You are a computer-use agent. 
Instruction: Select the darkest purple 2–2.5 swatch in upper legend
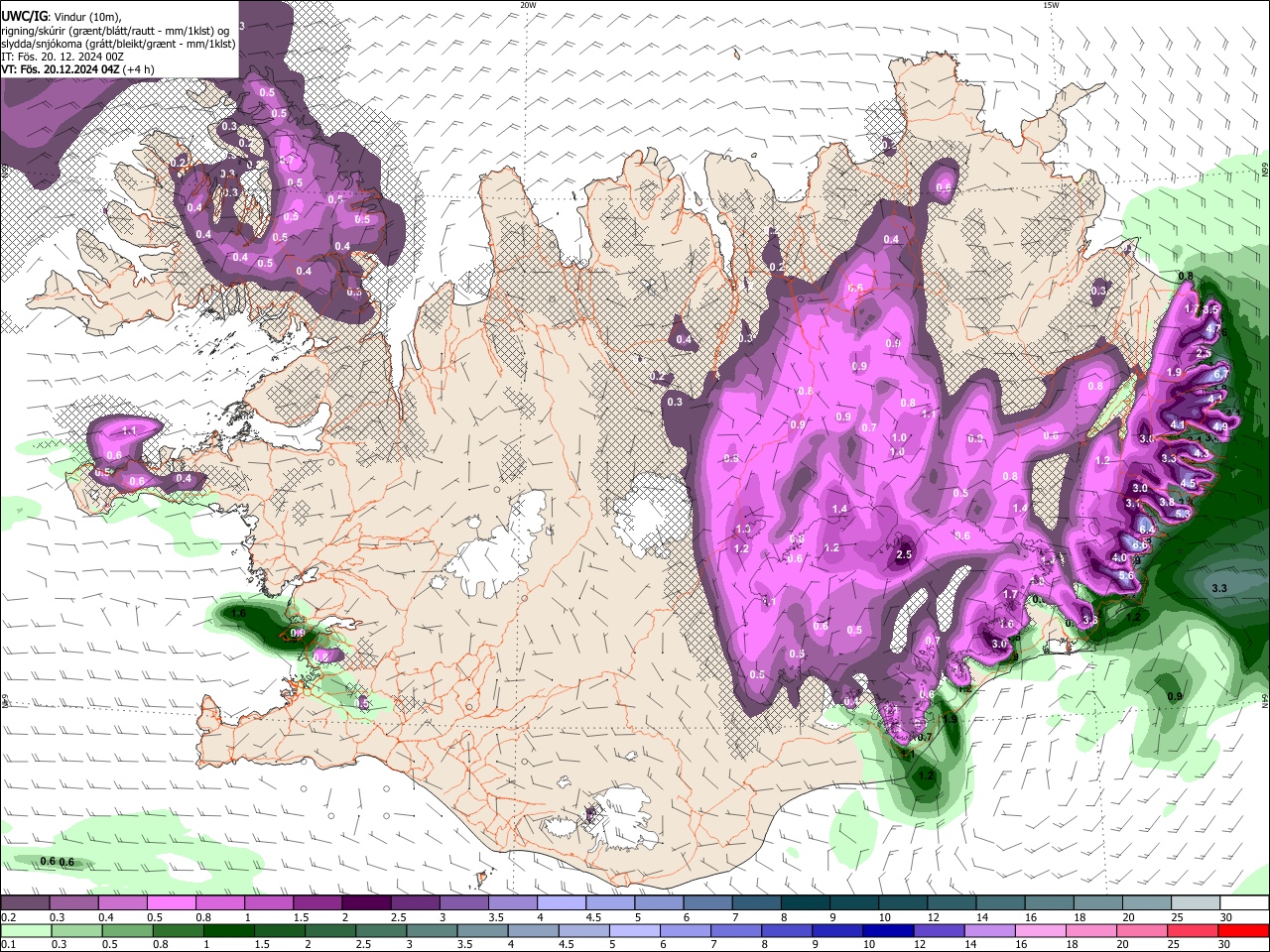[365, 903]
